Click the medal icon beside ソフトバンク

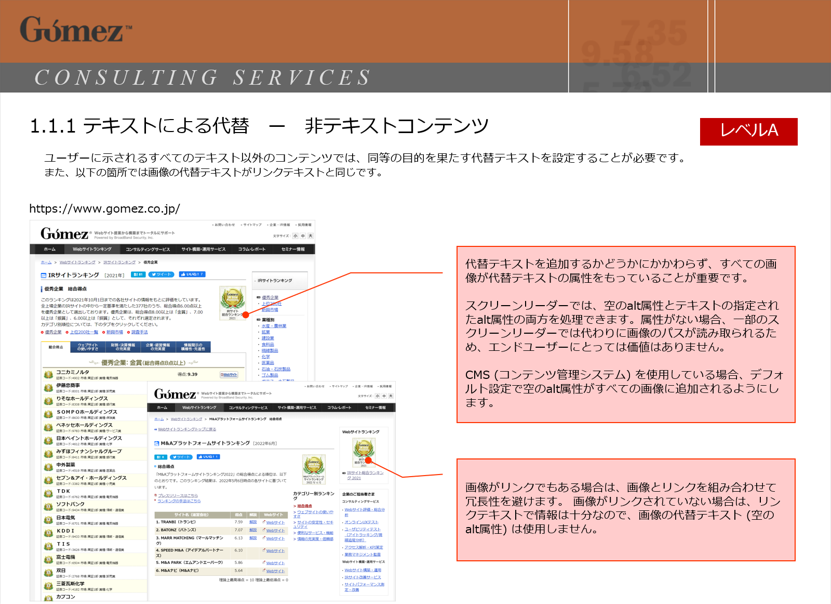[x=48, y=507]
